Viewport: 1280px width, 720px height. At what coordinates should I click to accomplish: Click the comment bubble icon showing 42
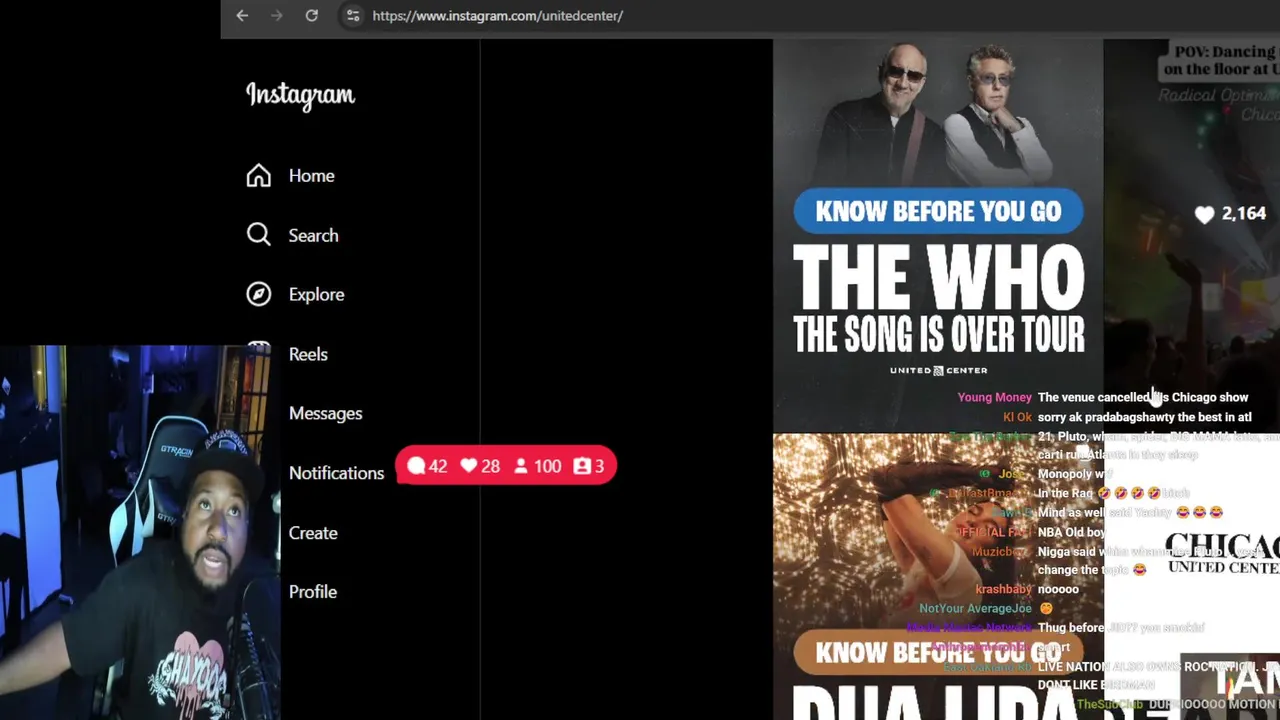click(x=416, y=466)
